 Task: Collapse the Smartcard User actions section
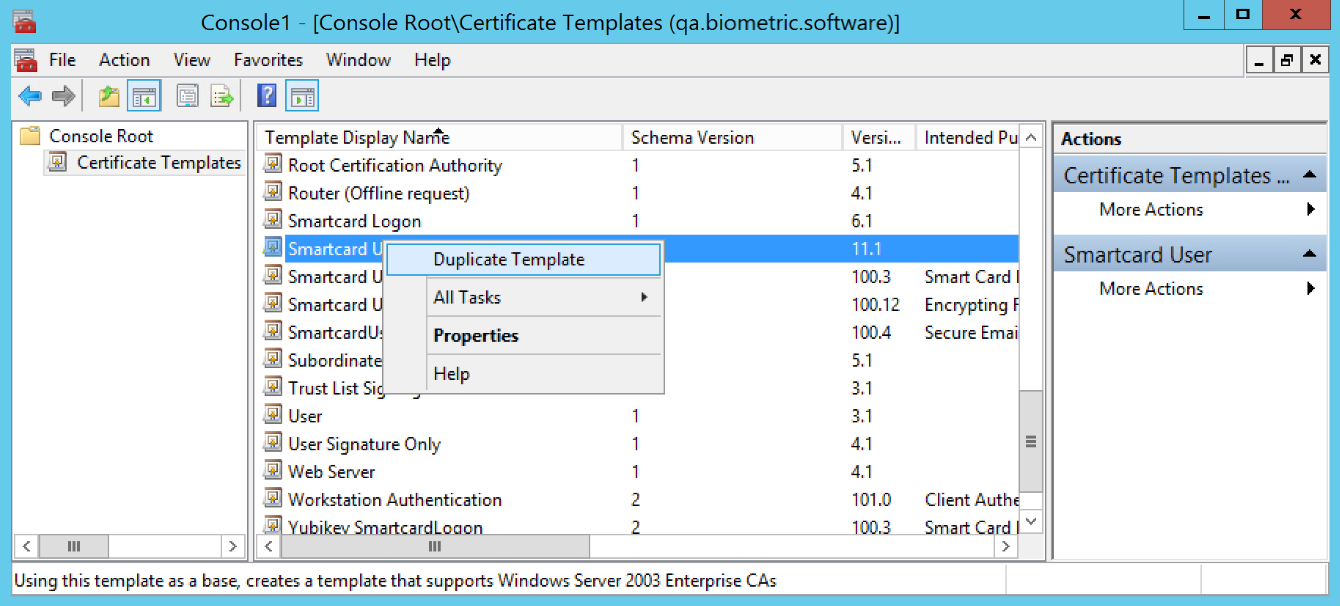point(1309,255)
